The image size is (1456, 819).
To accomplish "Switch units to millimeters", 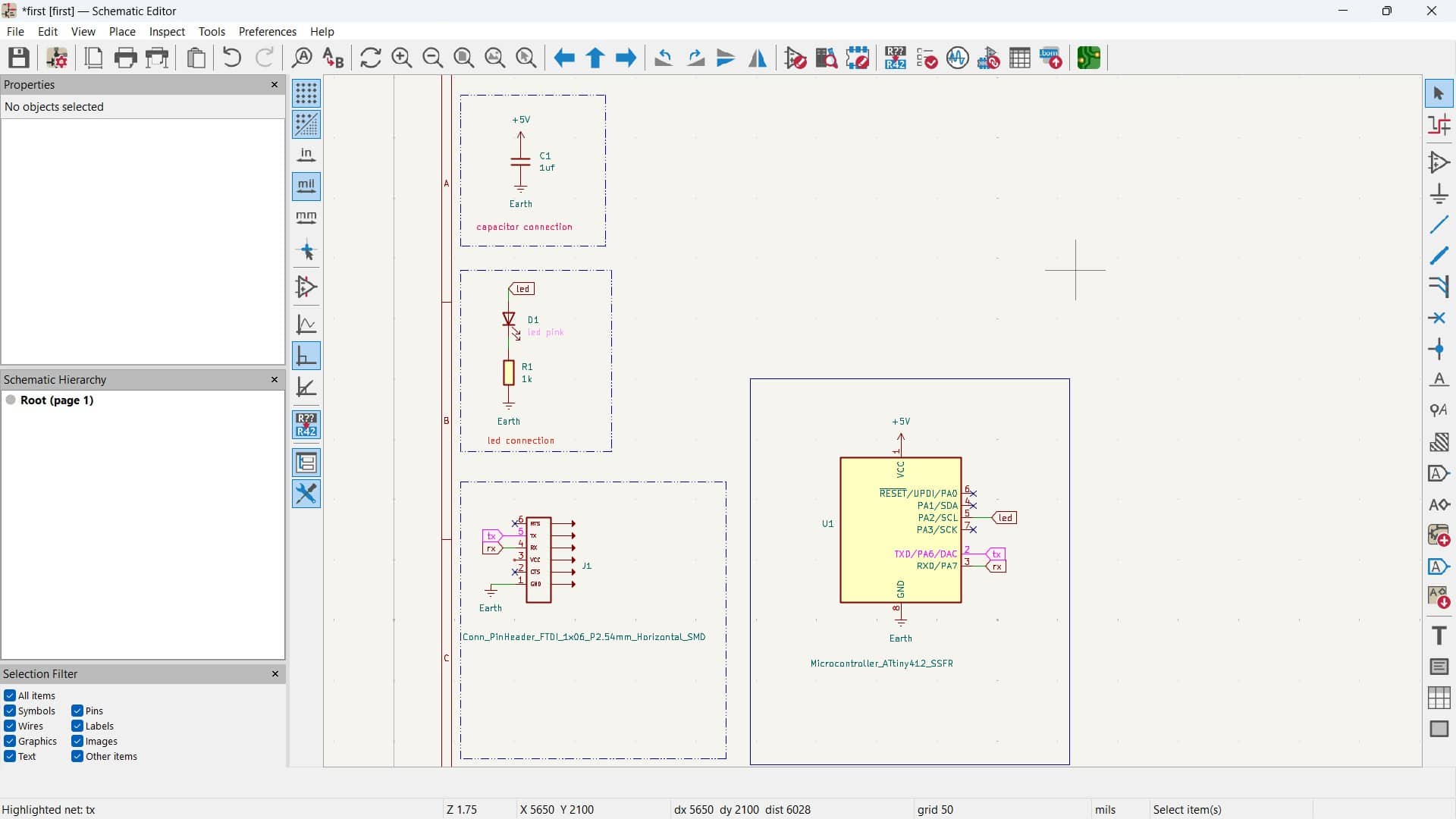I will tap(306, 218).
